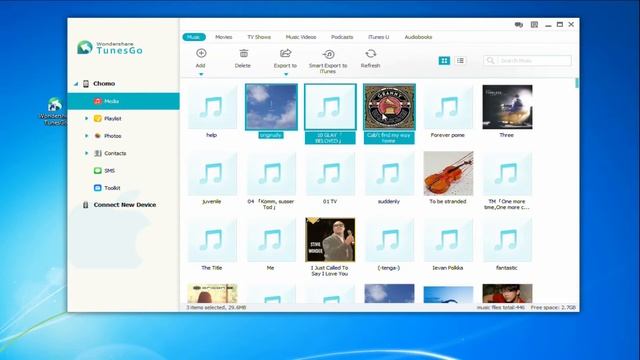Expand the Playlist tree node
The image size is (640, 360).
click(x=86, y=118)
